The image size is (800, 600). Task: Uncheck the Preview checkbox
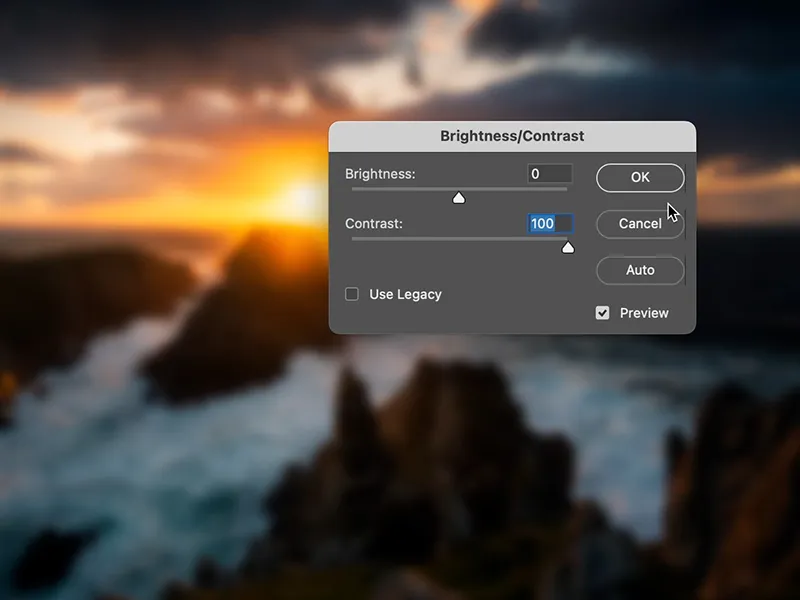(x=602, y=313)
